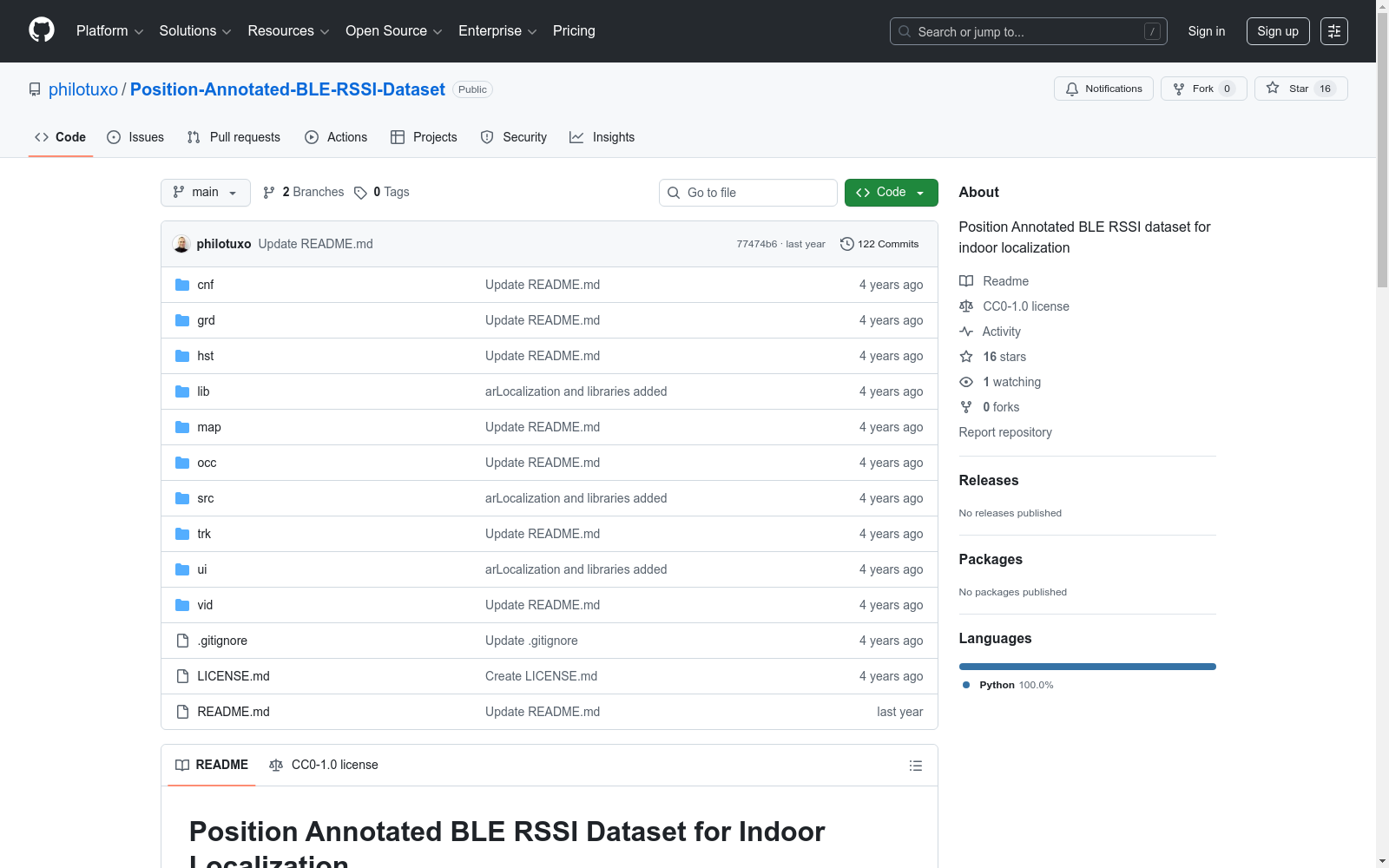Switch to the Actions tab
1389x868 pixels.
pos(336,137)
